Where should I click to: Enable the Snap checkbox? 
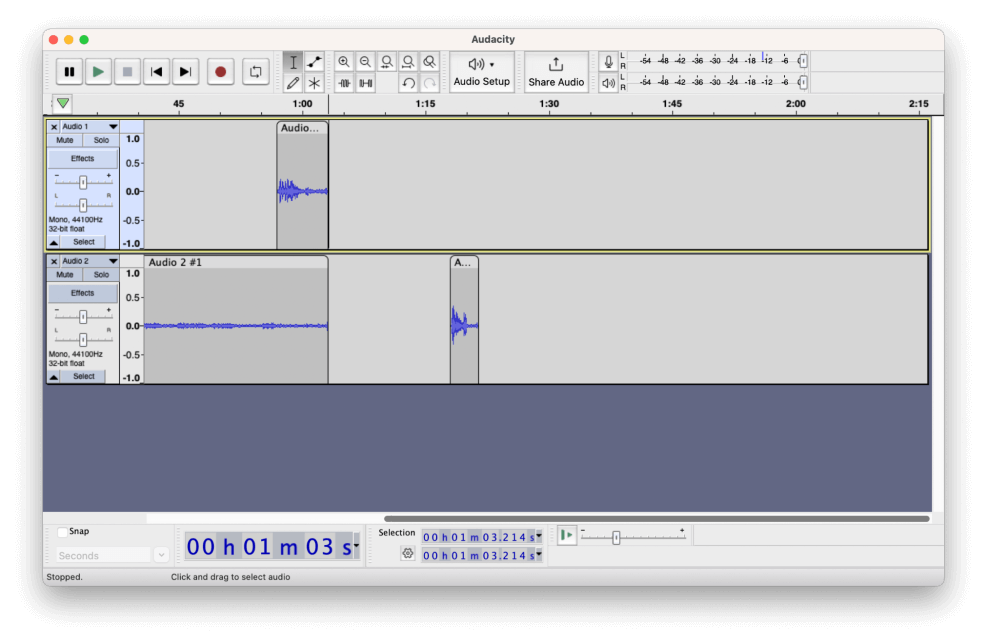(x=62, y=532)
